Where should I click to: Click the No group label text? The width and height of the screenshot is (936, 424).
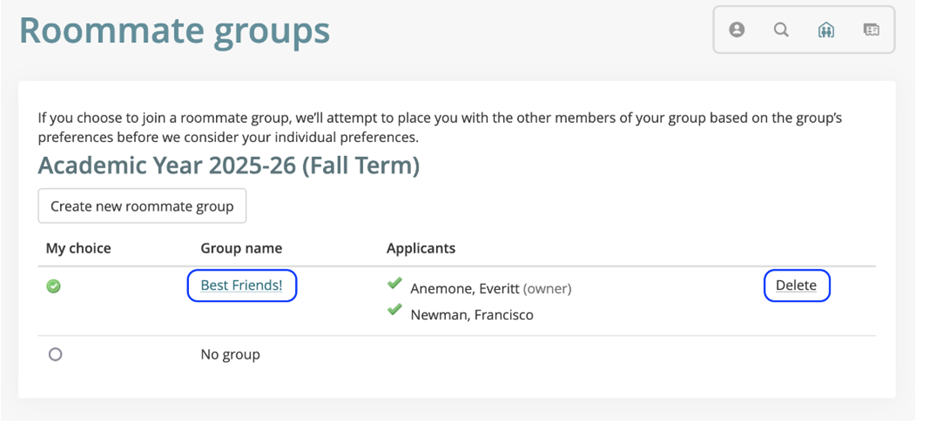pyautogui.click(x=230, y=354)
